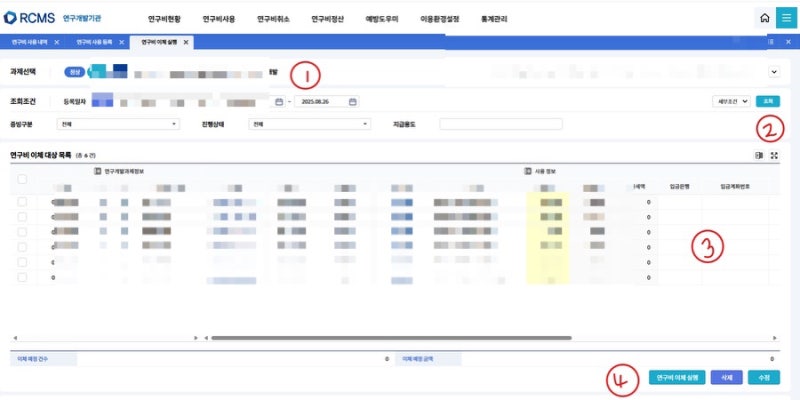Check the fourth row's checkbox
Image resolution: width=800 pixels, height=400 pixels.
point(22,247)
